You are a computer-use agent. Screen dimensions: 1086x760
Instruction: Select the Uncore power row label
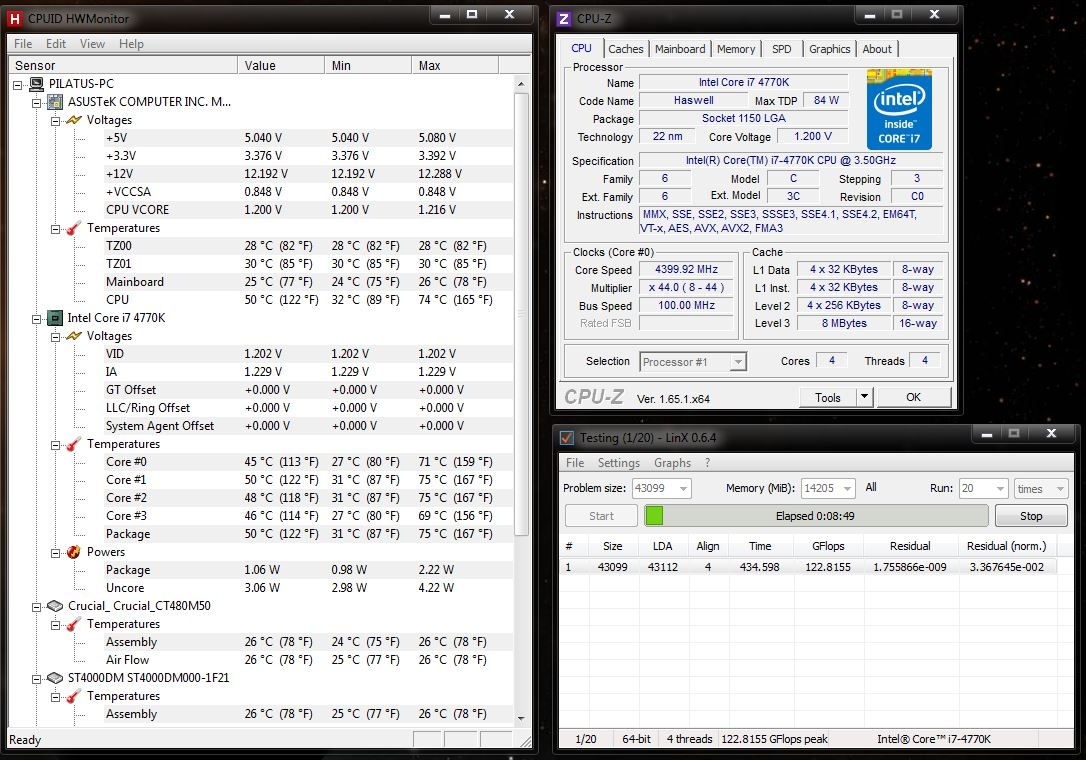[x=125, y=588]
